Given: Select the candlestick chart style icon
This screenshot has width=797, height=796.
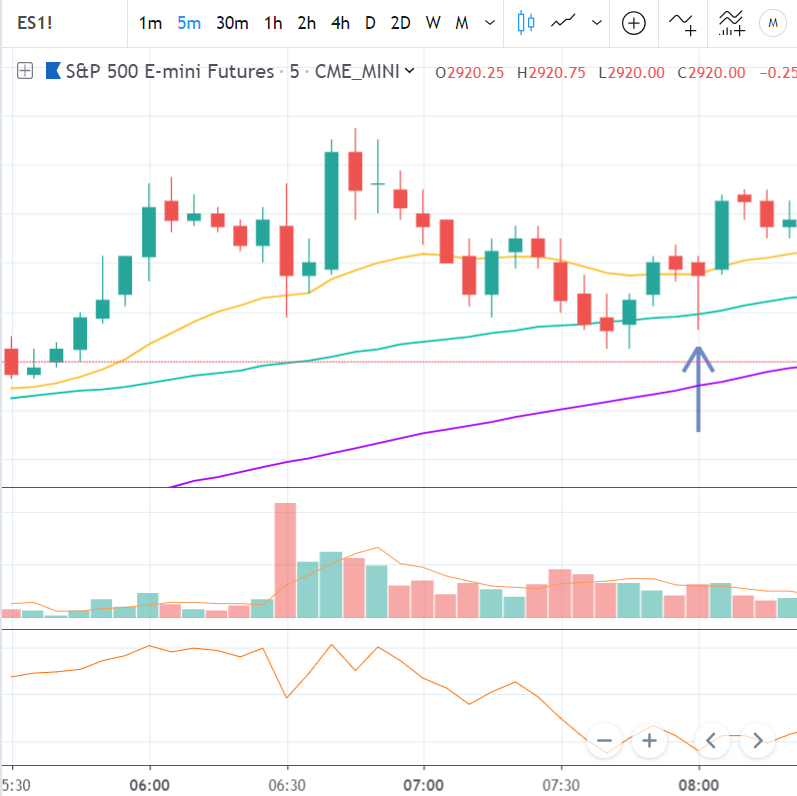Looking at the screenshot, I should (x=526, y=23).
